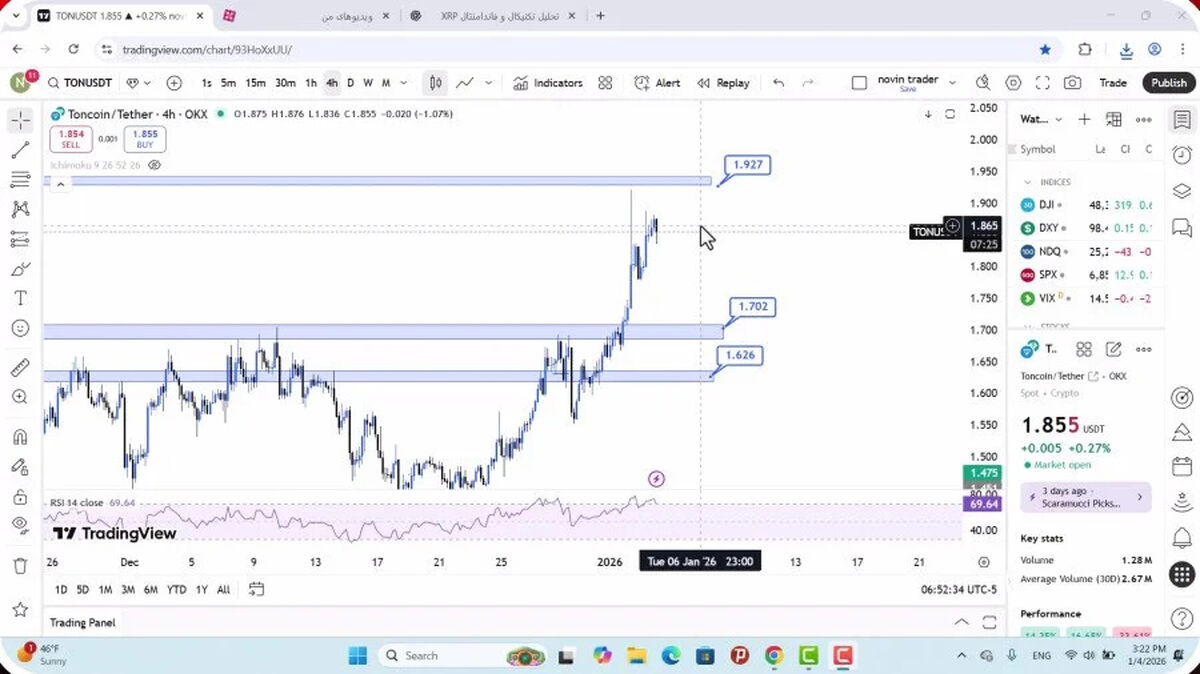
Task: Open quick search magnifier icon
Action: (983, 83)
